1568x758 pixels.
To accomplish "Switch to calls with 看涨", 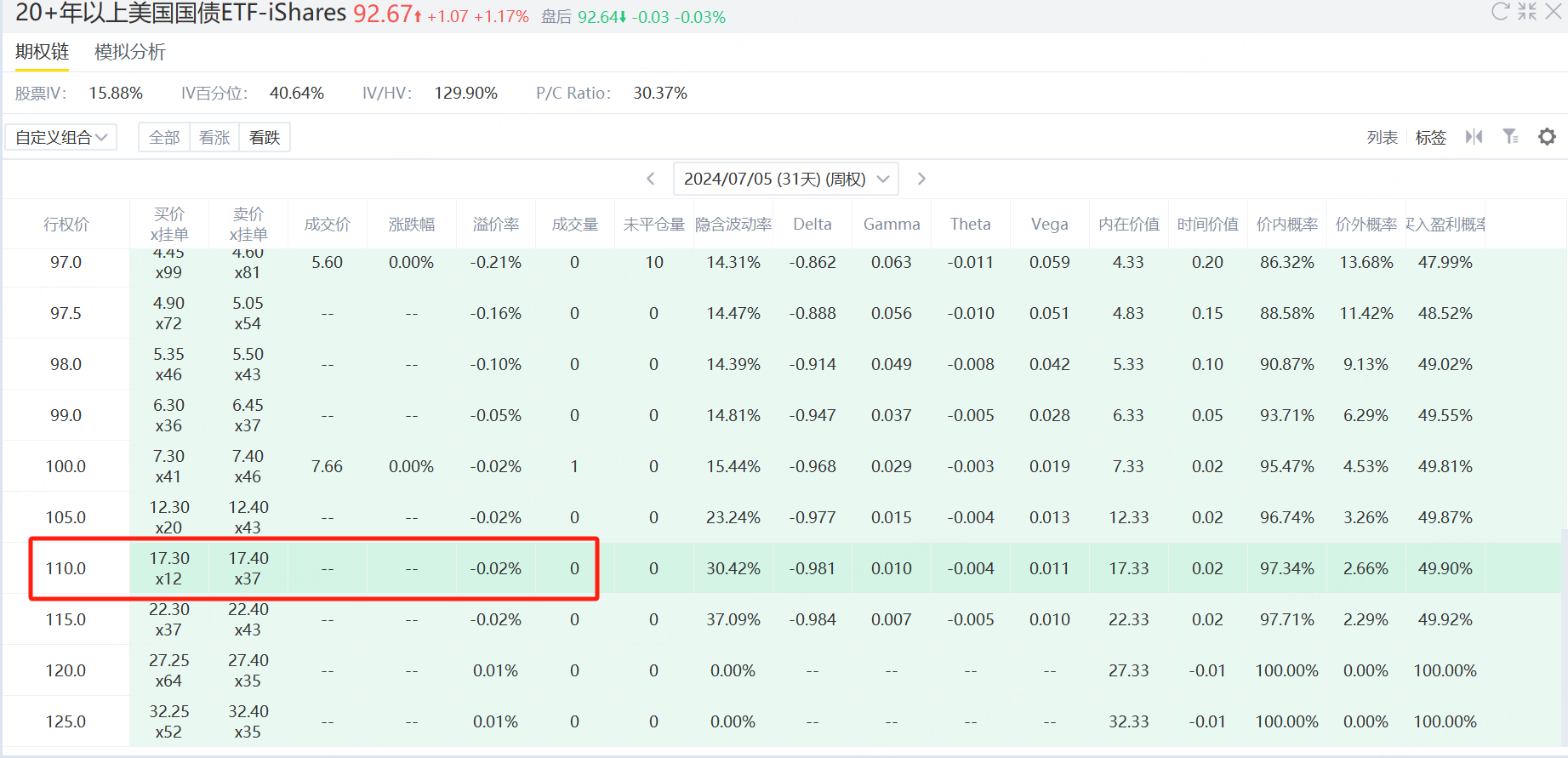I will click(214, 138).
